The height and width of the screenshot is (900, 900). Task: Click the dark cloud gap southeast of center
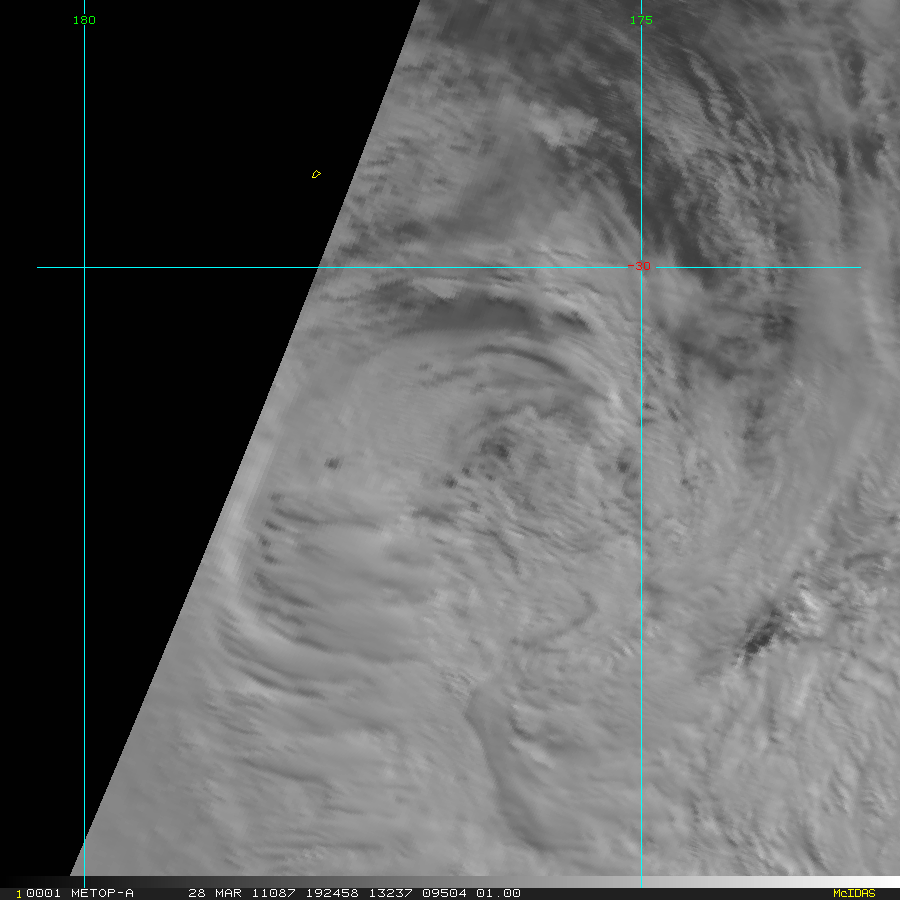click(x=762, y=635)
